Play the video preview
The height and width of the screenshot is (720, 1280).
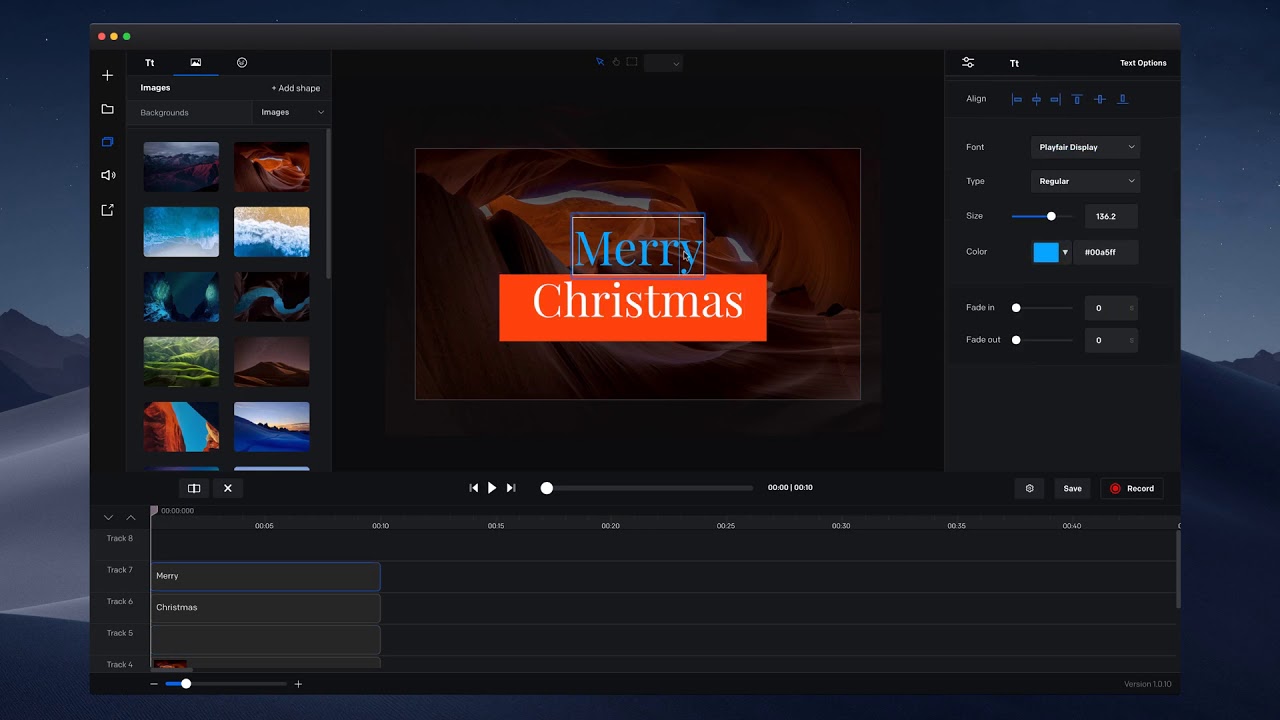click(x=492, y=488)
